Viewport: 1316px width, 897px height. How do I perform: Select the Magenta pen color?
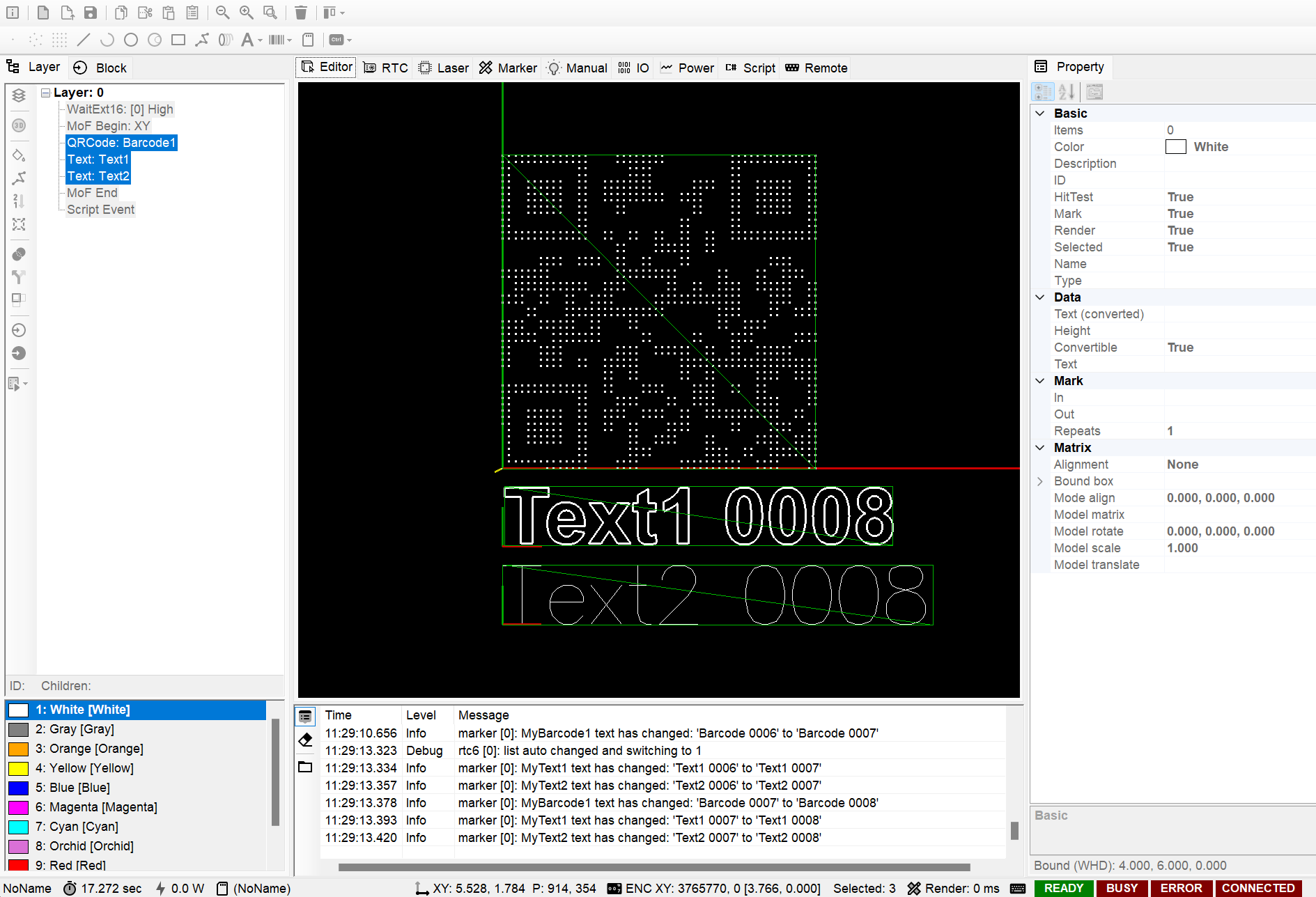(x=135, y=807)
